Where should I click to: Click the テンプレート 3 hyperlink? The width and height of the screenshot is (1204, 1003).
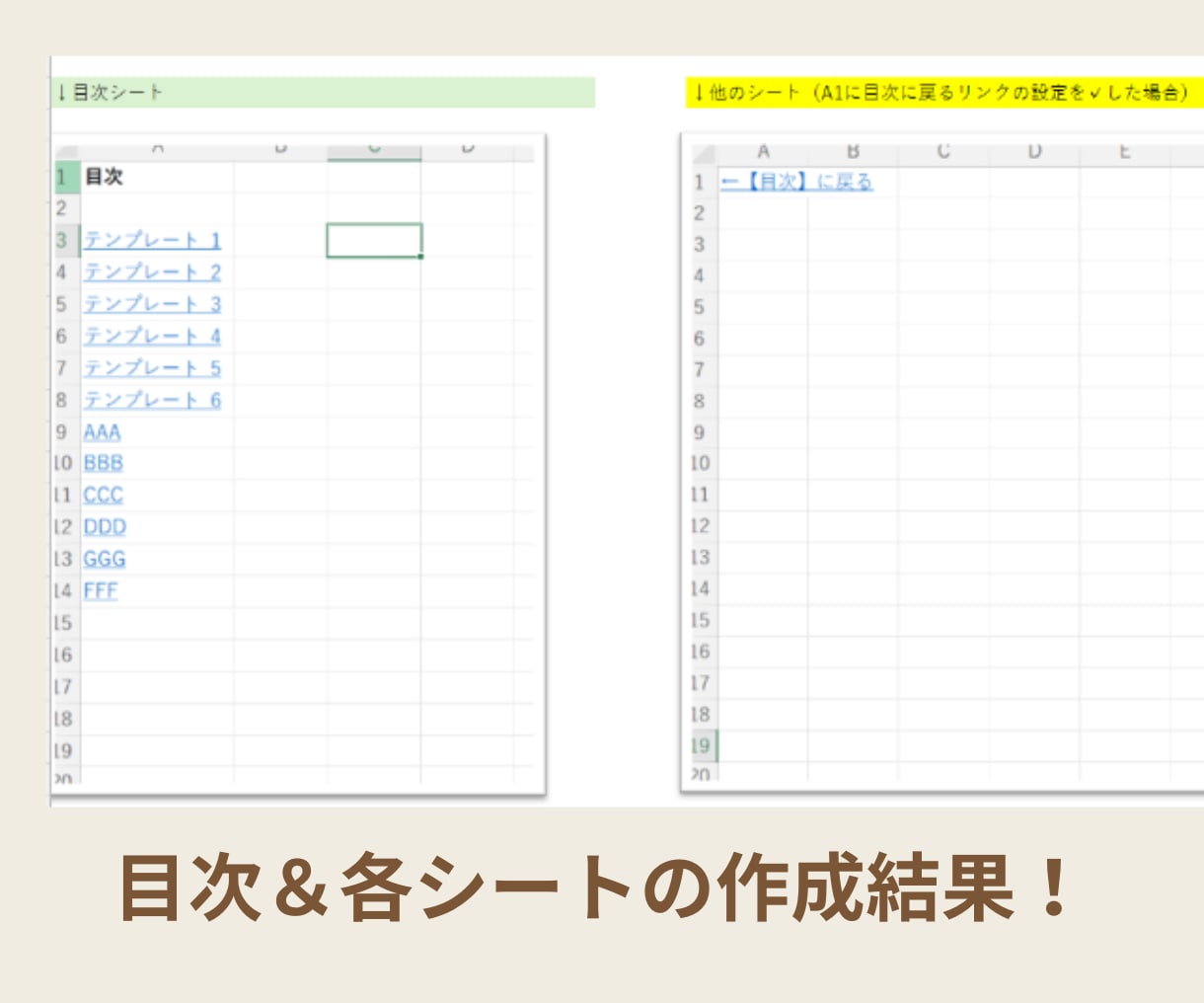coord(152,304)
